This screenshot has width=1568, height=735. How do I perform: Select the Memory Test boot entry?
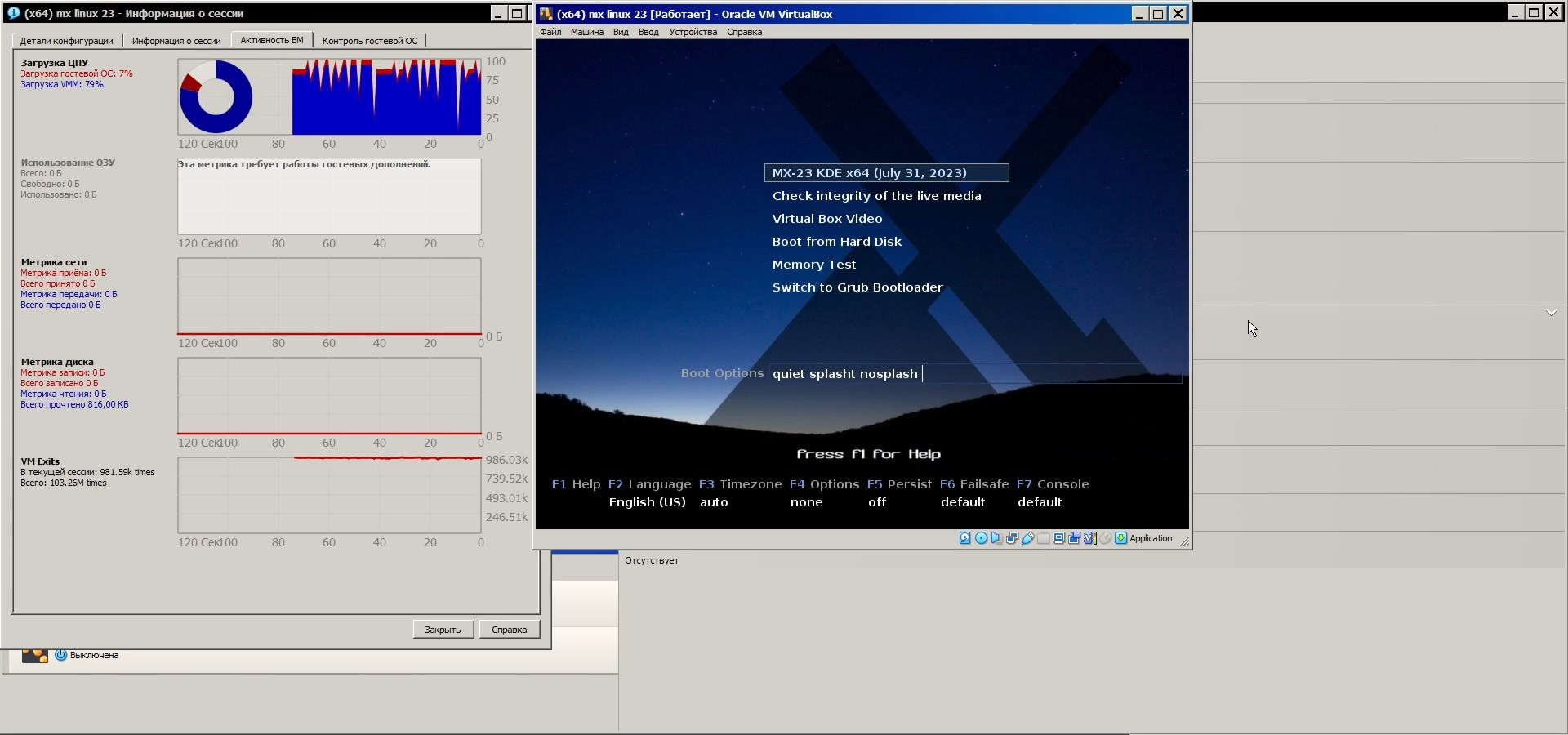tap(813, 265)
